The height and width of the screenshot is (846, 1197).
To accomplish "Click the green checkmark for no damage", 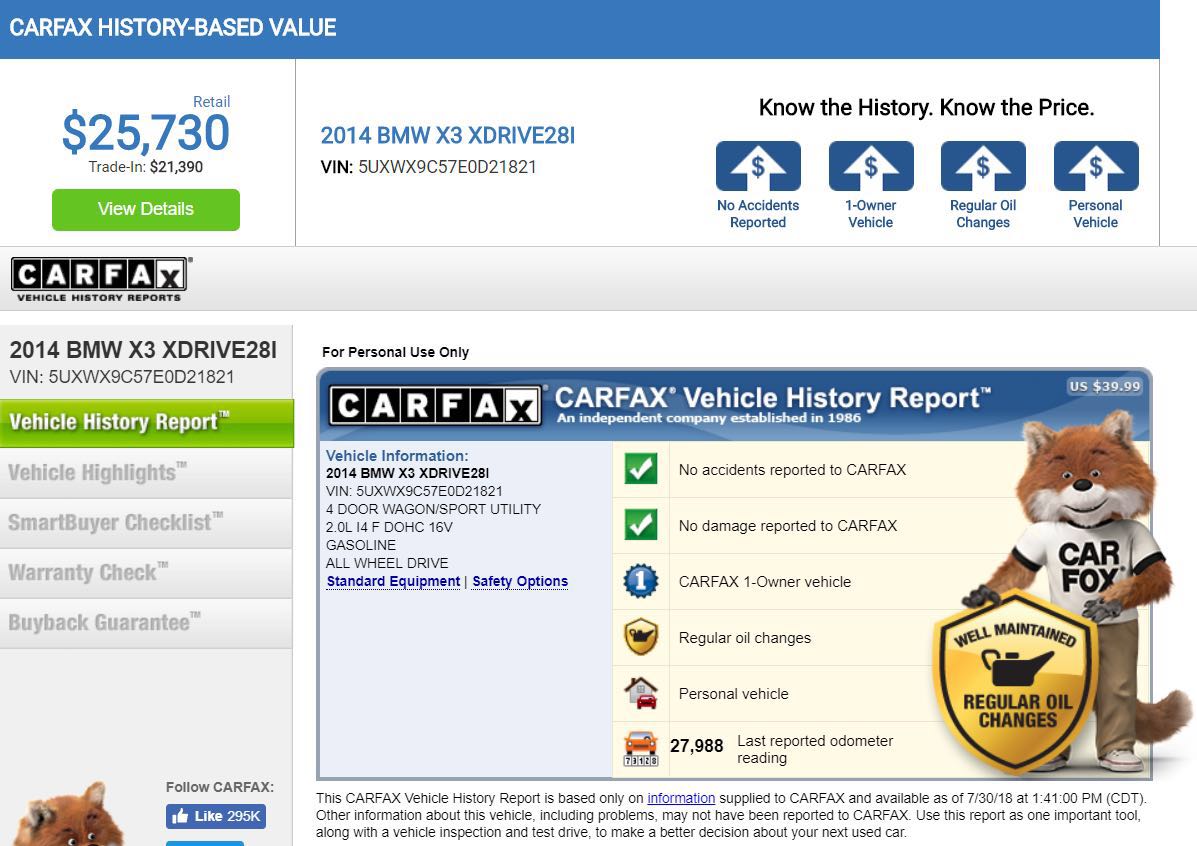I will [x=641, y=525].
